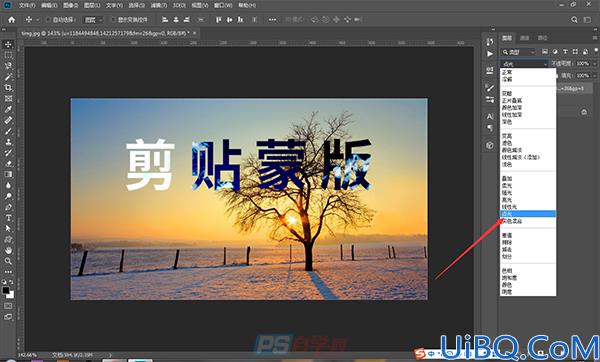Click the Home icon in options bar
This screenshot has height=362, width=600.
(12, 20)
